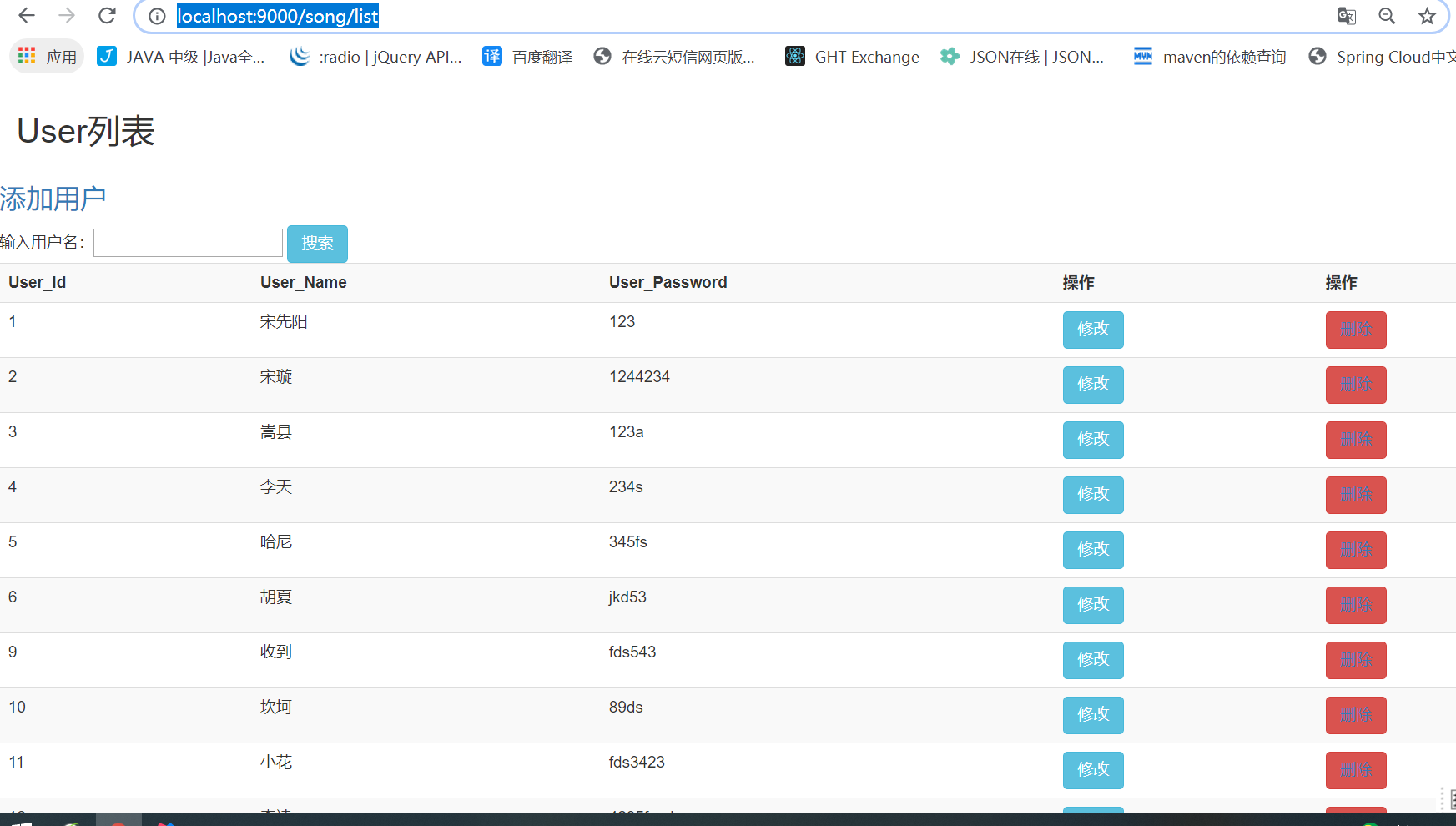
Task: Click 修改 for user 收到
Action: click(1093, 660)
